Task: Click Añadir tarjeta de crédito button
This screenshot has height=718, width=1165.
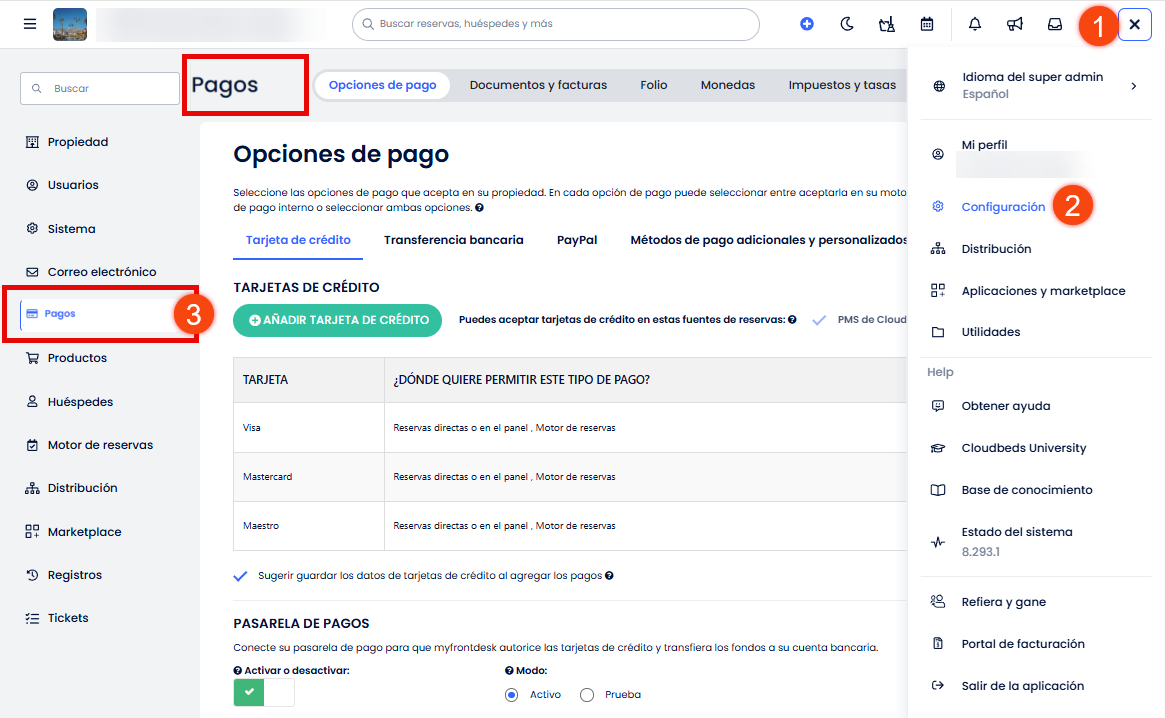Action: tap(337, 320)
